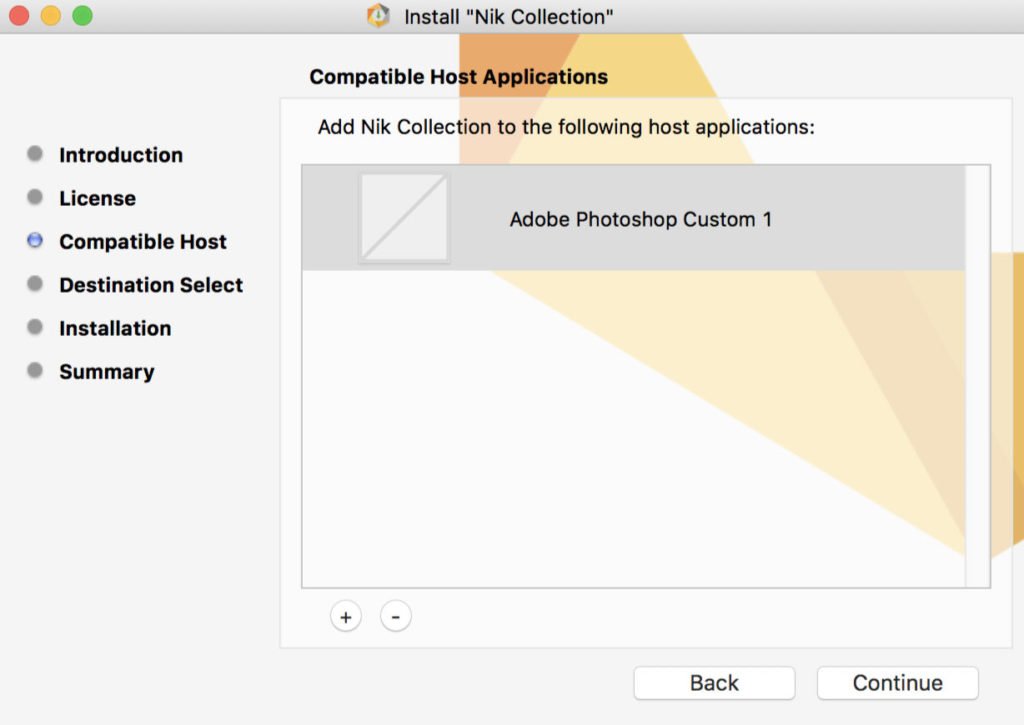
Task: Select the Adobe Photoshop Custom 1 placeholder icon
Action: click(x=404, y=218)
